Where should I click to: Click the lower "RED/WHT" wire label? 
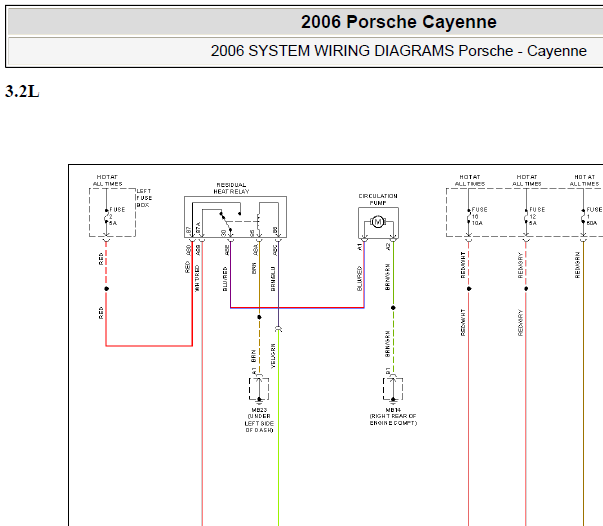463,322
